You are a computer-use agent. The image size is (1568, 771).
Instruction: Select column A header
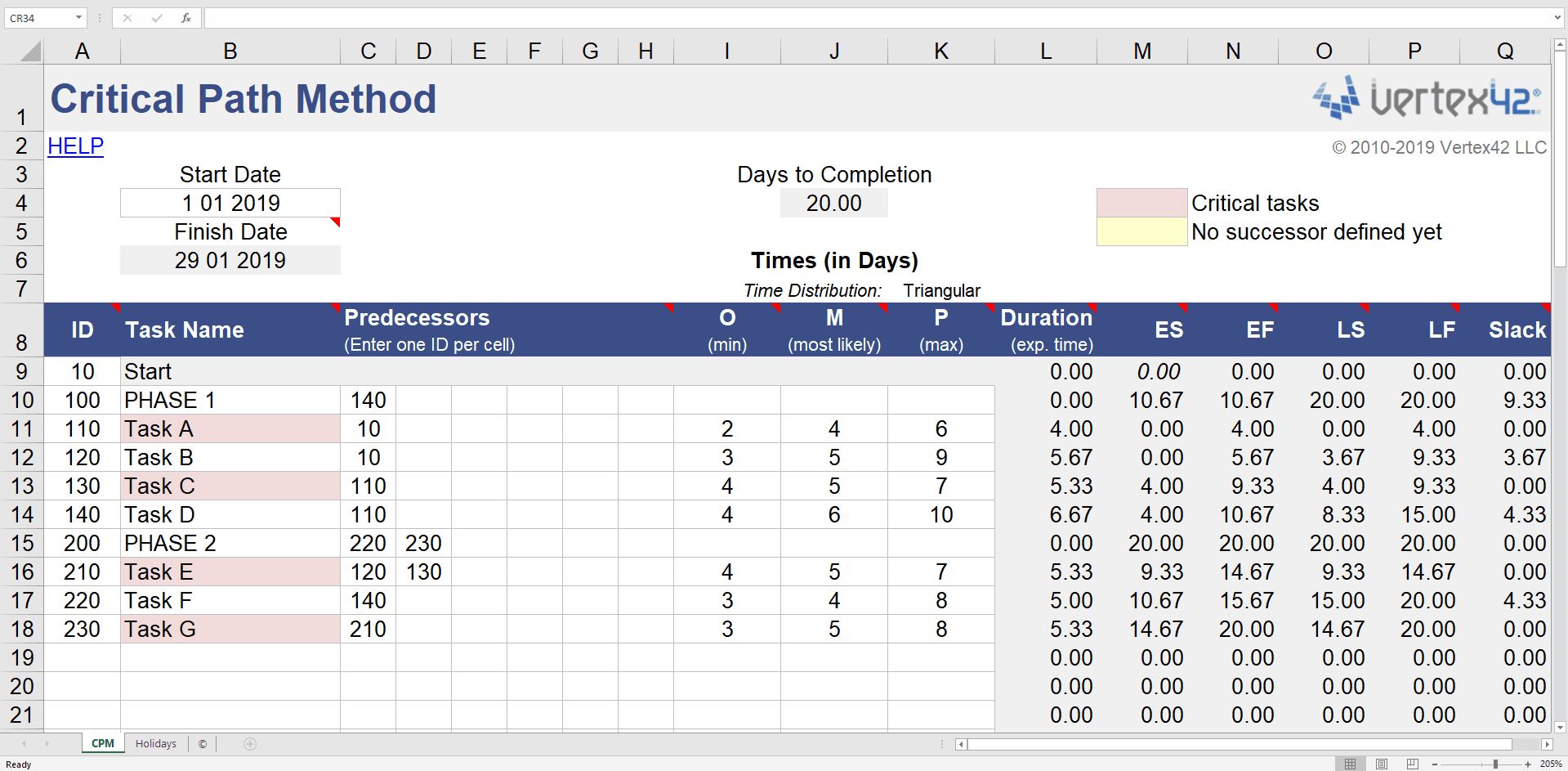click(x=82, y=52)
